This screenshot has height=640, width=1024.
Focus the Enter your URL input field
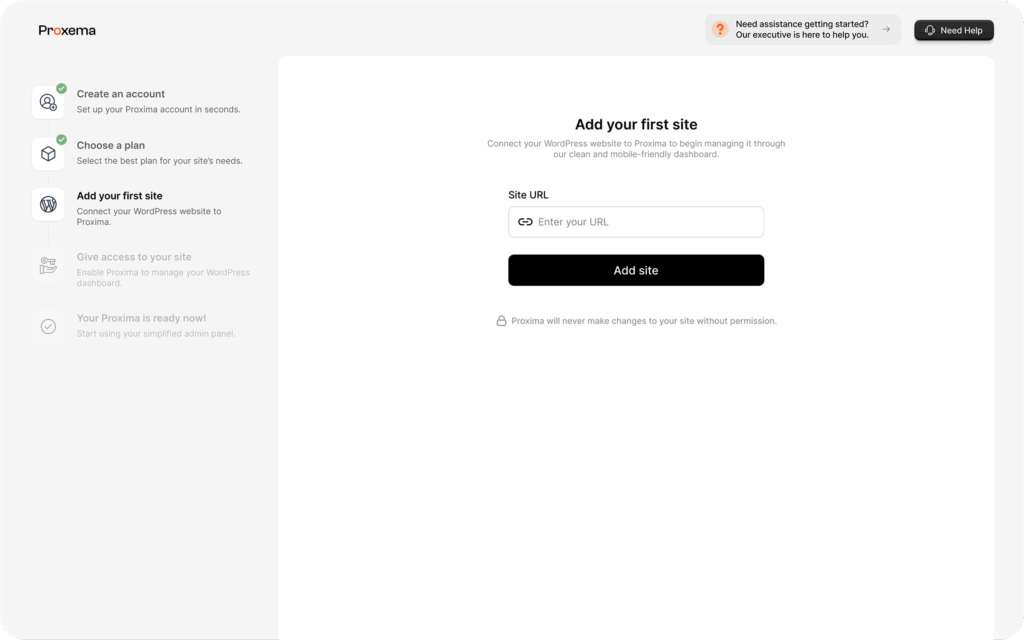pyautogui.click(x=636, y=222)
